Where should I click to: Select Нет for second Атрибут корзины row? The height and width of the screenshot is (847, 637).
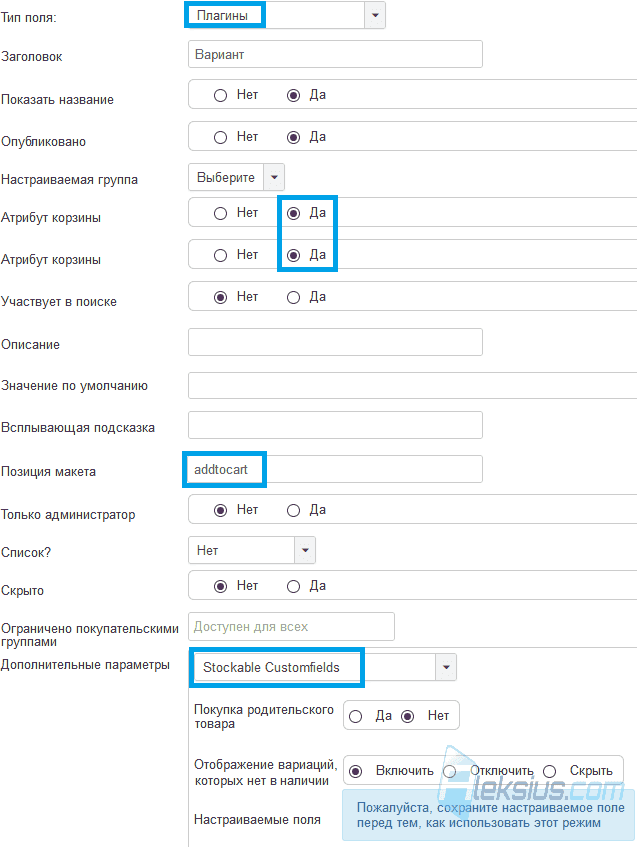point(220,255)
